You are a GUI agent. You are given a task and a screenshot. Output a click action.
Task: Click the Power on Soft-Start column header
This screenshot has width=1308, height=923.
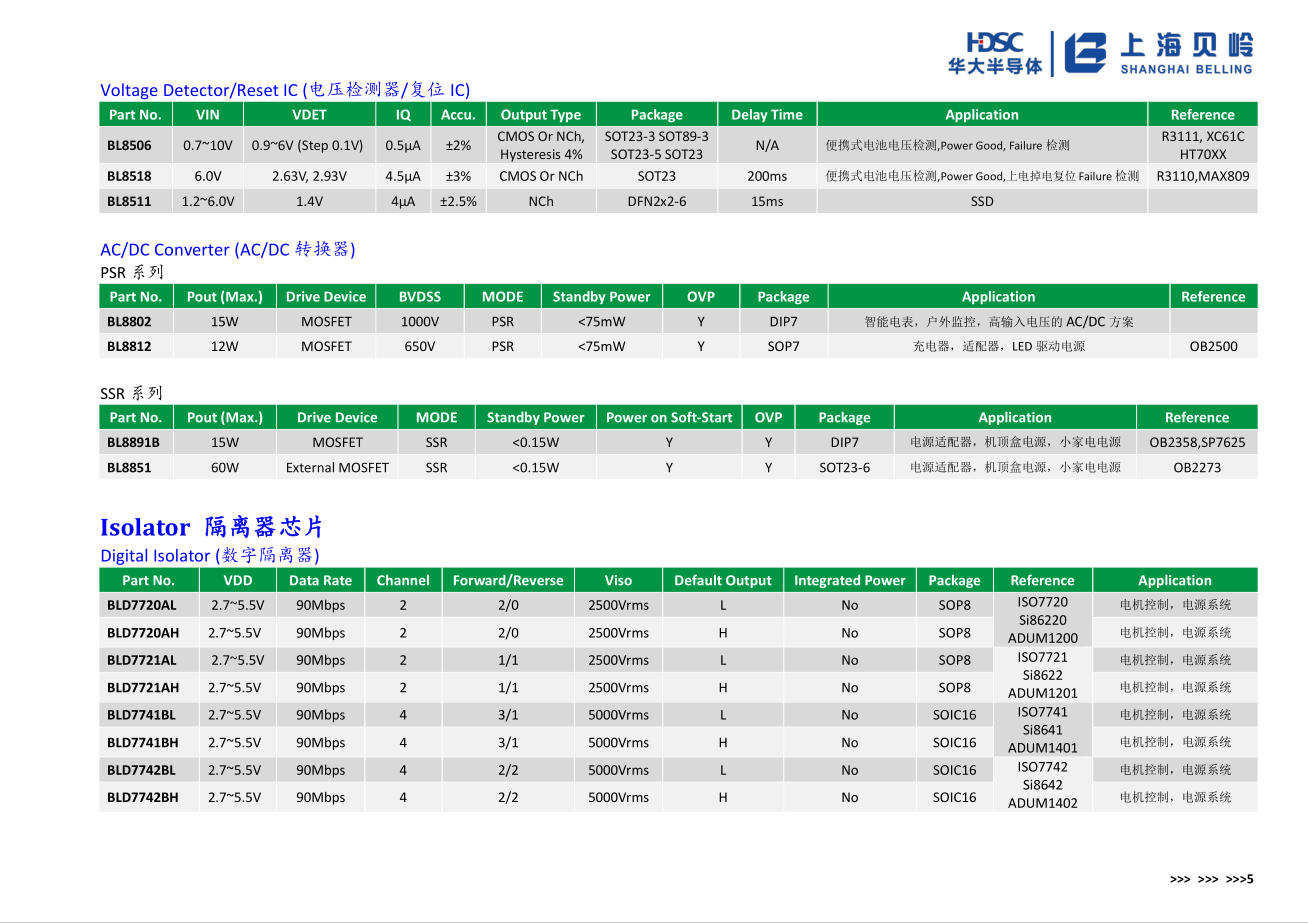point(669,417)
